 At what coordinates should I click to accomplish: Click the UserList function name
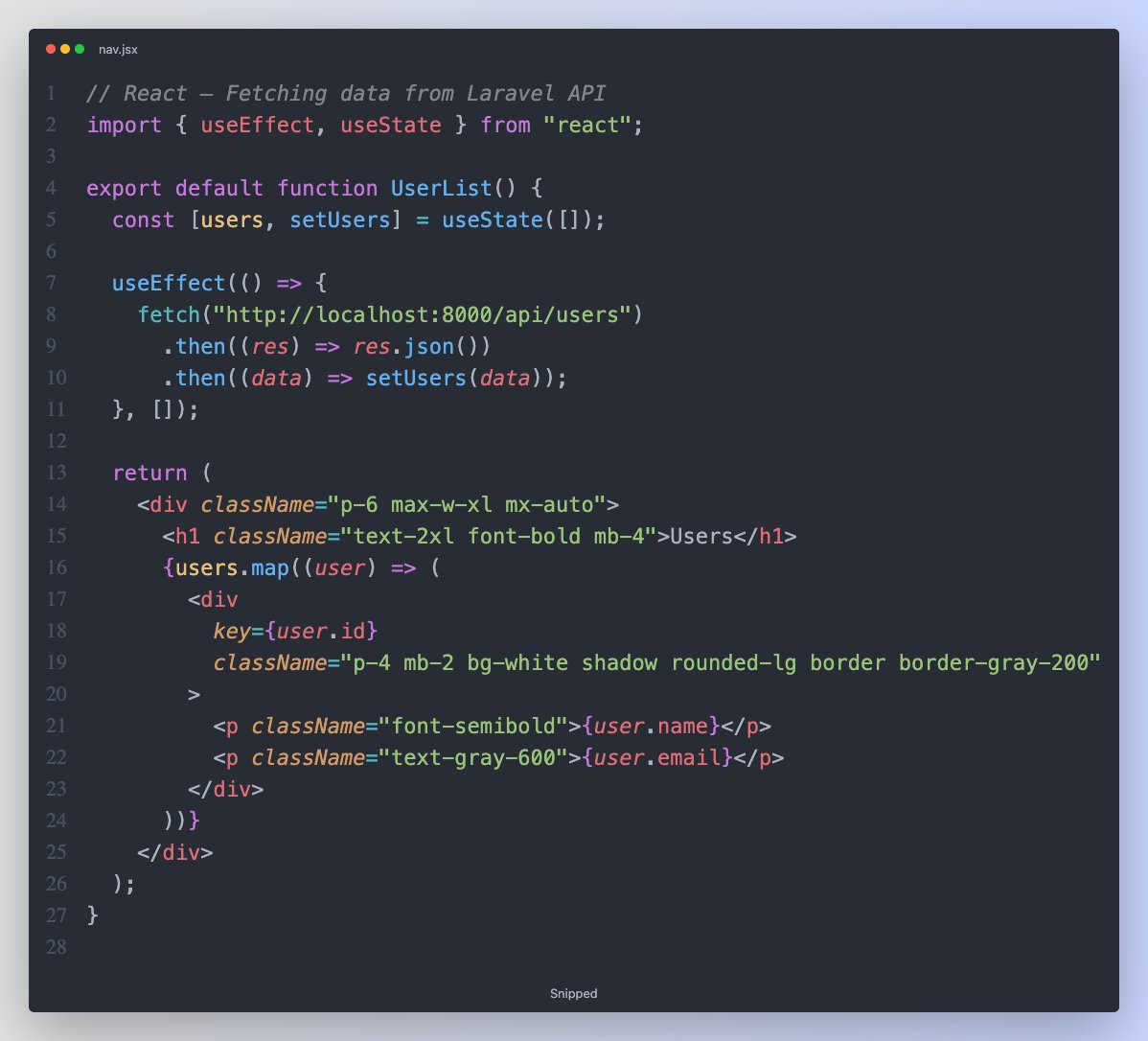(441, 188)
